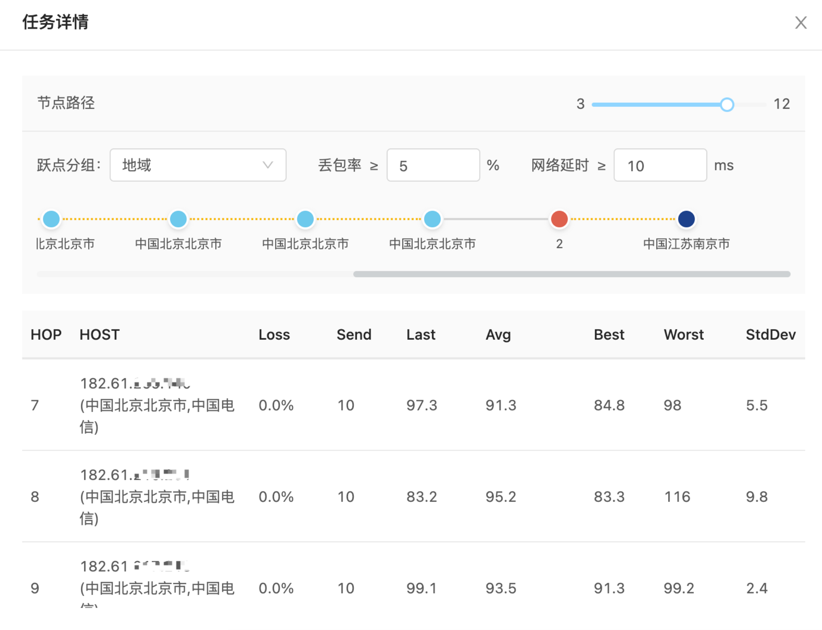
Task: Click the horizontal scrollbar under node path
Action: (571, 274)
